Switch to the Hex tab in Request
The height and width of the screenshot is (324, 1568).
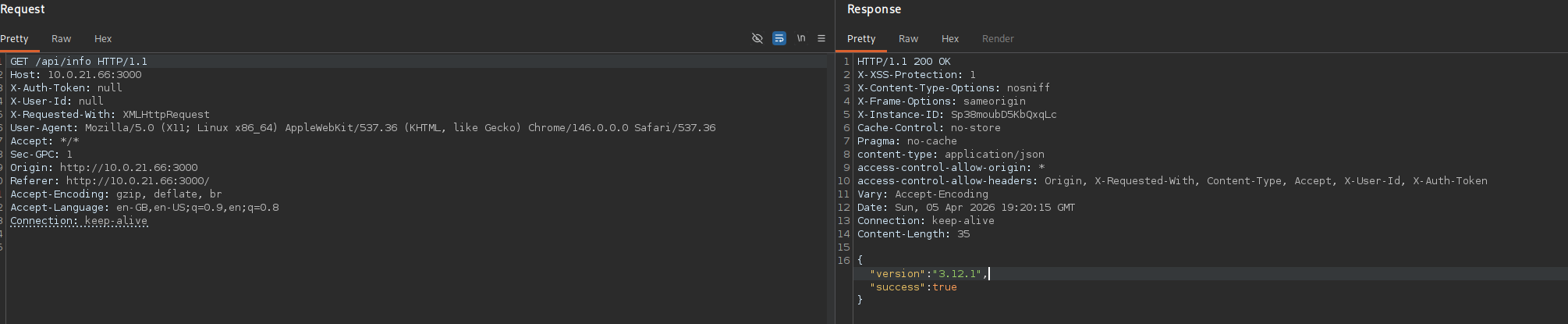(x=103, y=38)
